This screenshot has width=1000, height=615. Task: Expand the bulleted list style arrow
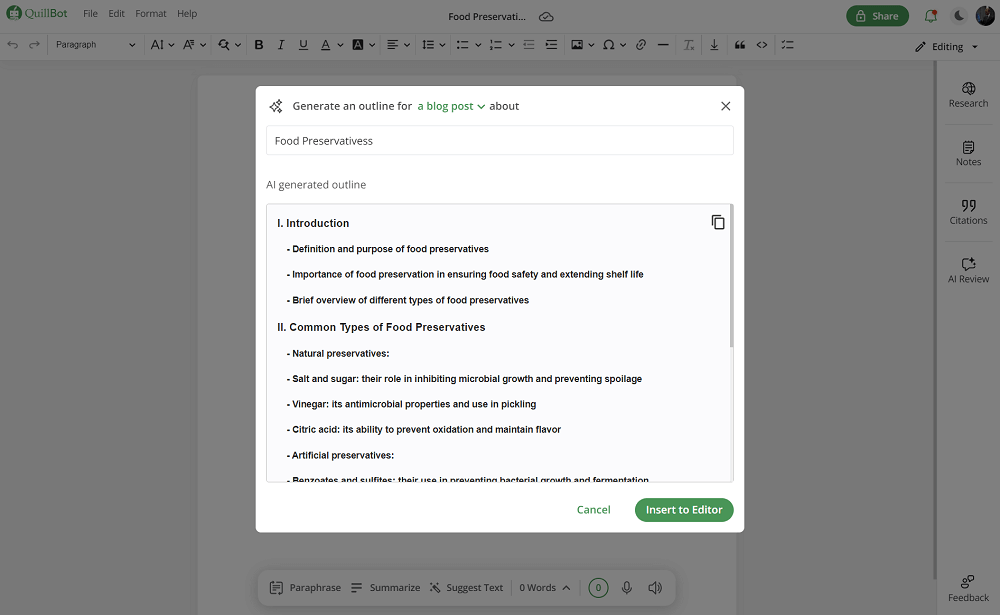[478, 45]
